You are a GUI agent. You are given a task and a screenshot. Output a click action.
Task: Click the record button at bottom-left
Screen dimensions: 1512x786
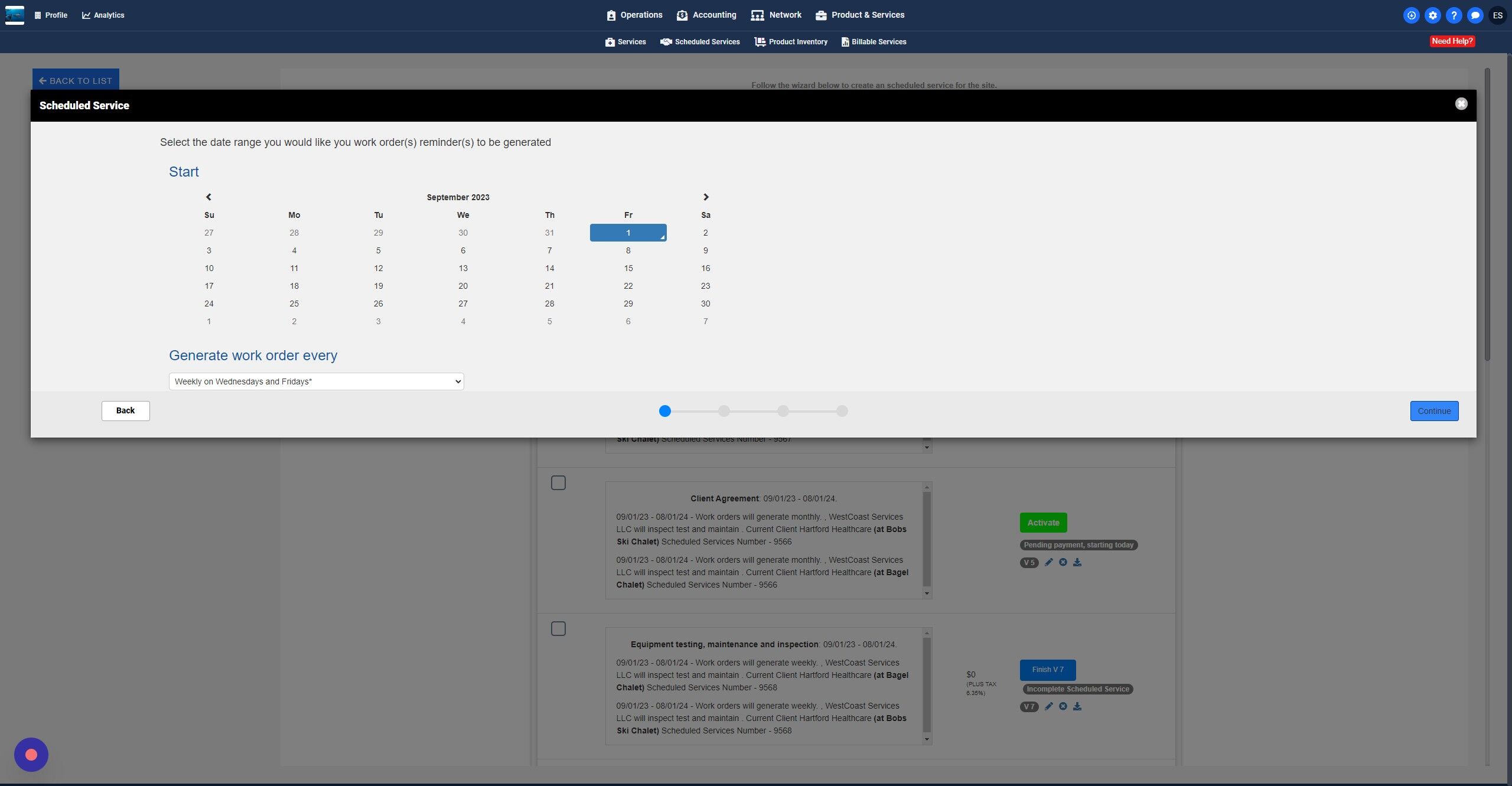(31, 754)
